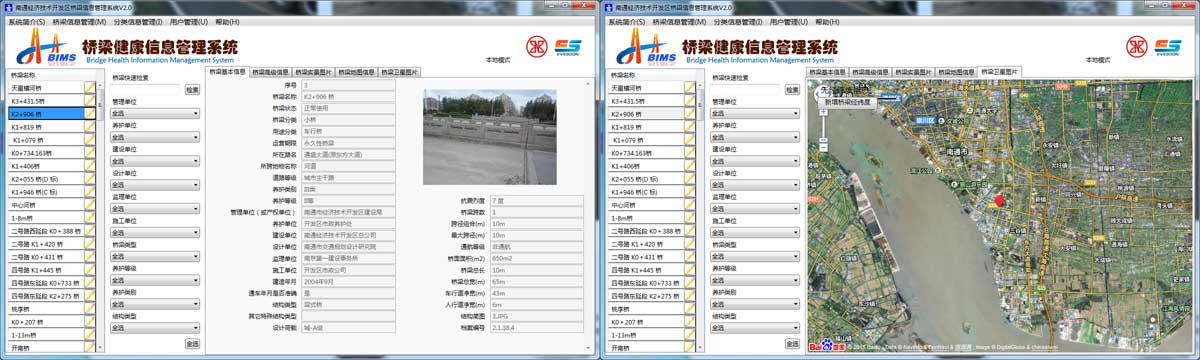Viewport: 1200px width, 360px height.
Task: Click edit pencil icon beside K1+406桥 in right window
Action: tap(689, 166)
